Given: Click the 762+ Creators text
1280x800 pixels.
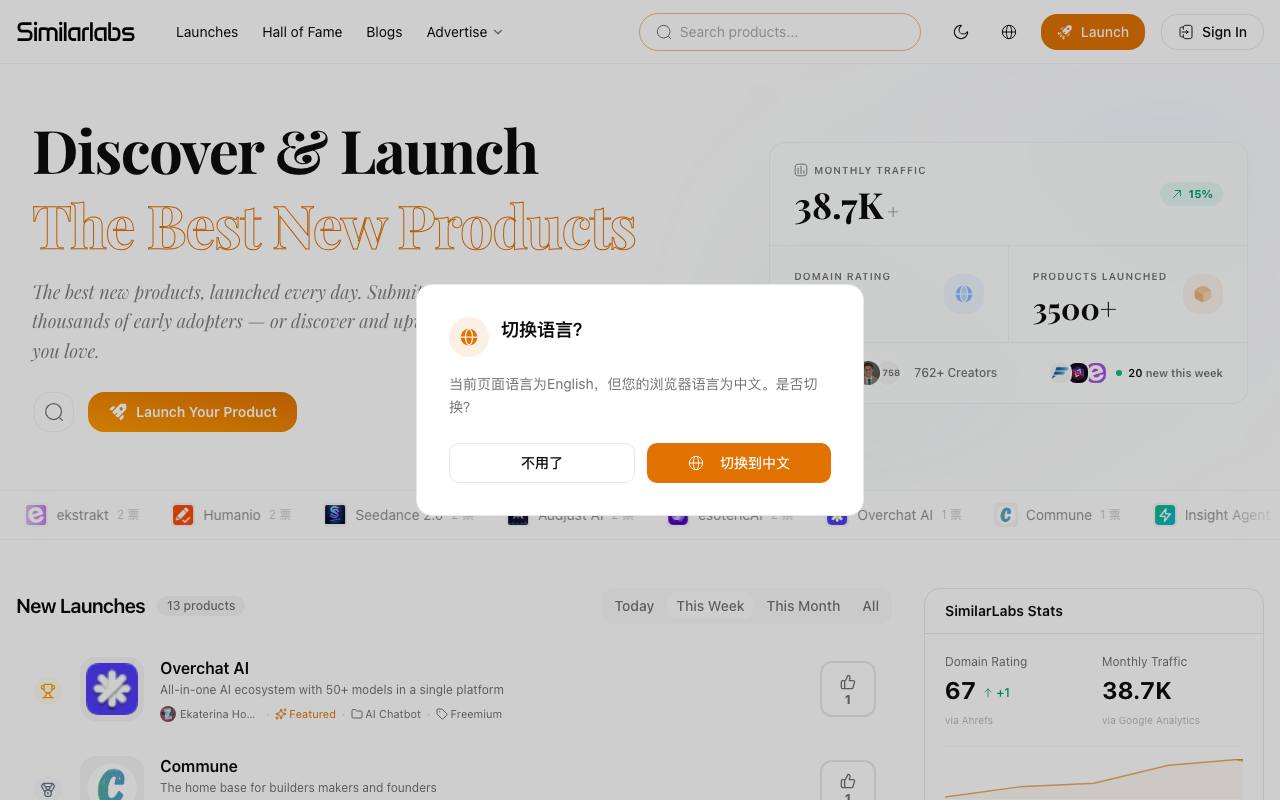Looking at the screenshot, I should (x=955, y=373).
